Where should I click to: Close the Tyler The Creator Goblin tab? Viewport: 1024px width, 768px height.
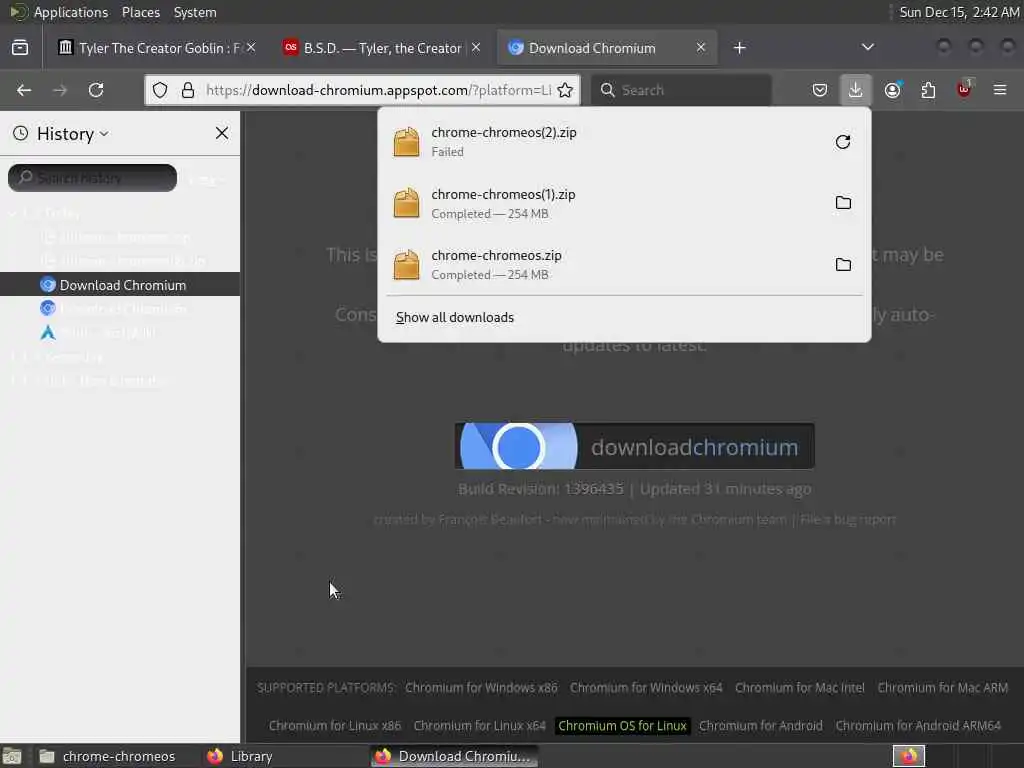point(251,48)
